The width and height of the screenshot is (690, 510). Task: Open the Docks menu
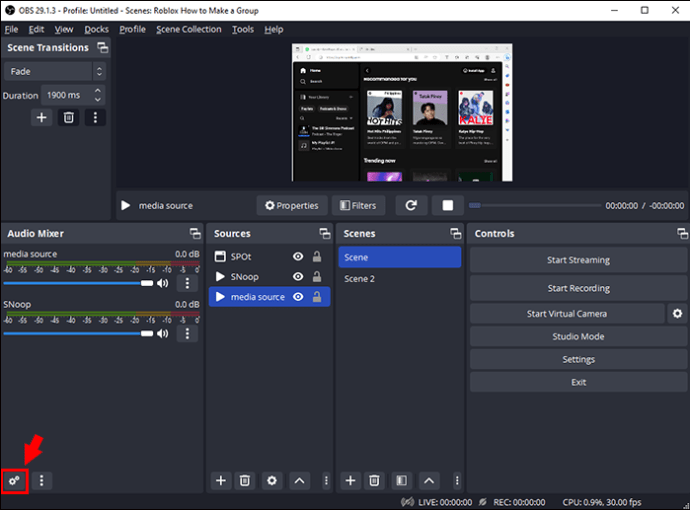point(96,29)
